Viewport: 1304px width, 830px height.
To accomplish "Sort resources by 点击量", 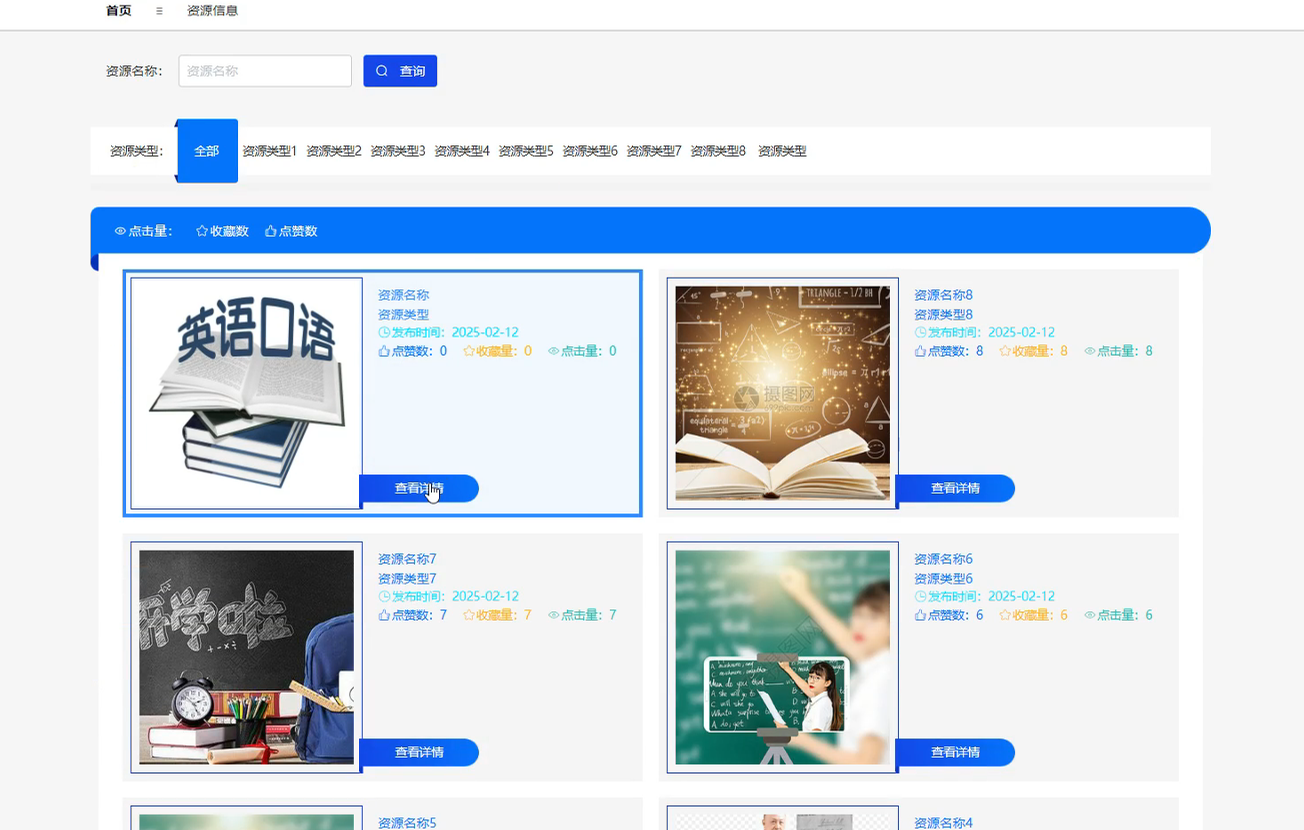I will coord(144,231).
